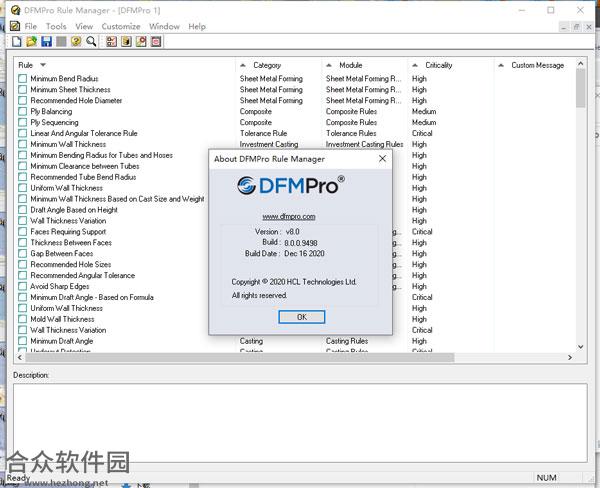Close the About DFMPro Rule Manager dialog
Image resolution: width=600 pixels, height=488 pixels.
point(382,158)
